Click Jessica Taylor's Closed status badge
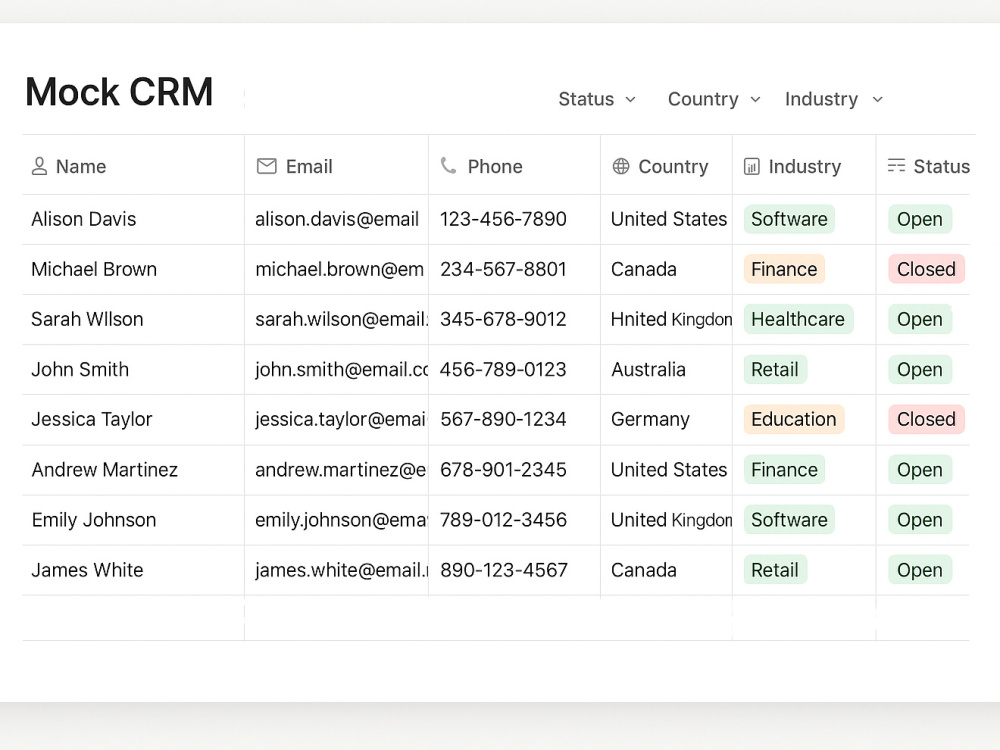1000x750 pixels. [926, 419]
